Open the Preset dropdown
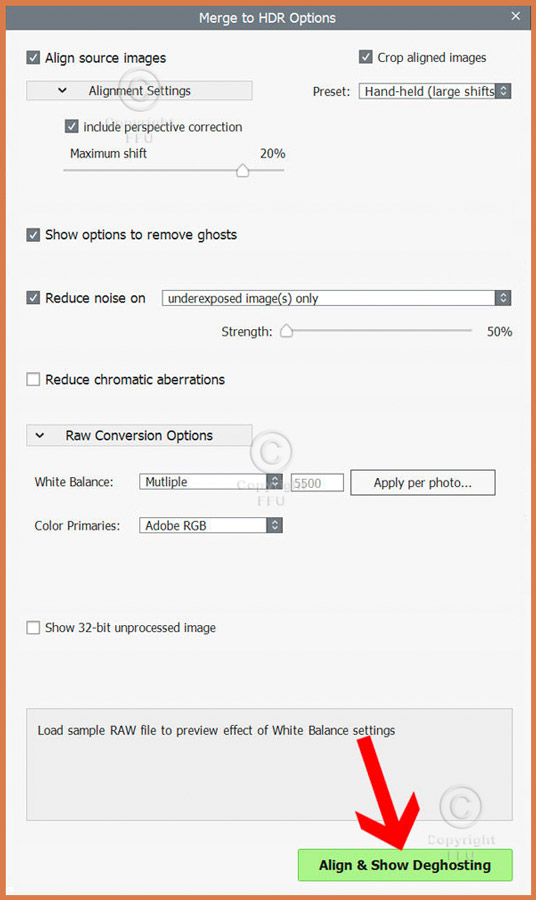Viewport: 536px width, 900px height. (x=434, y=91)
